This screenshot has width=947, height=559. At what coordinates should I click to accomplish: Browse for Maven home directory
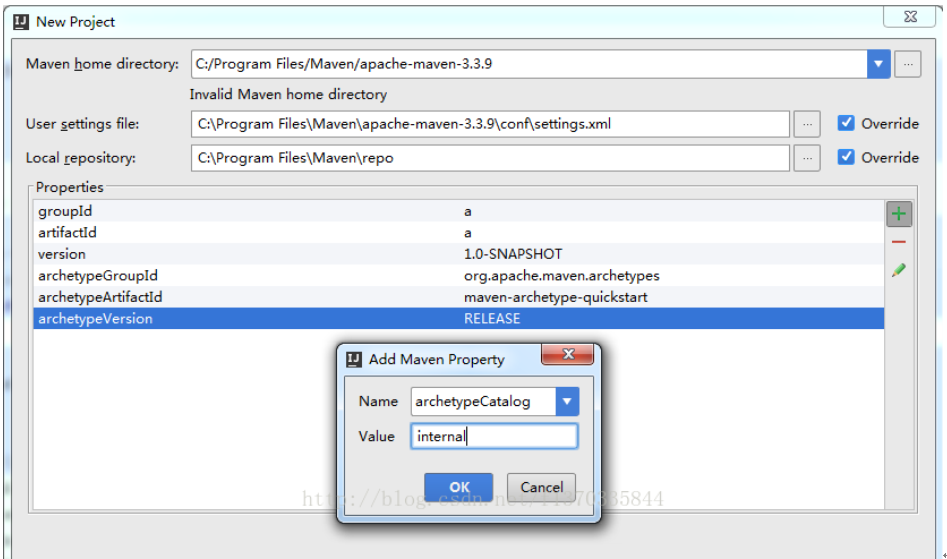pyautogui.click(x=908, y=64)
